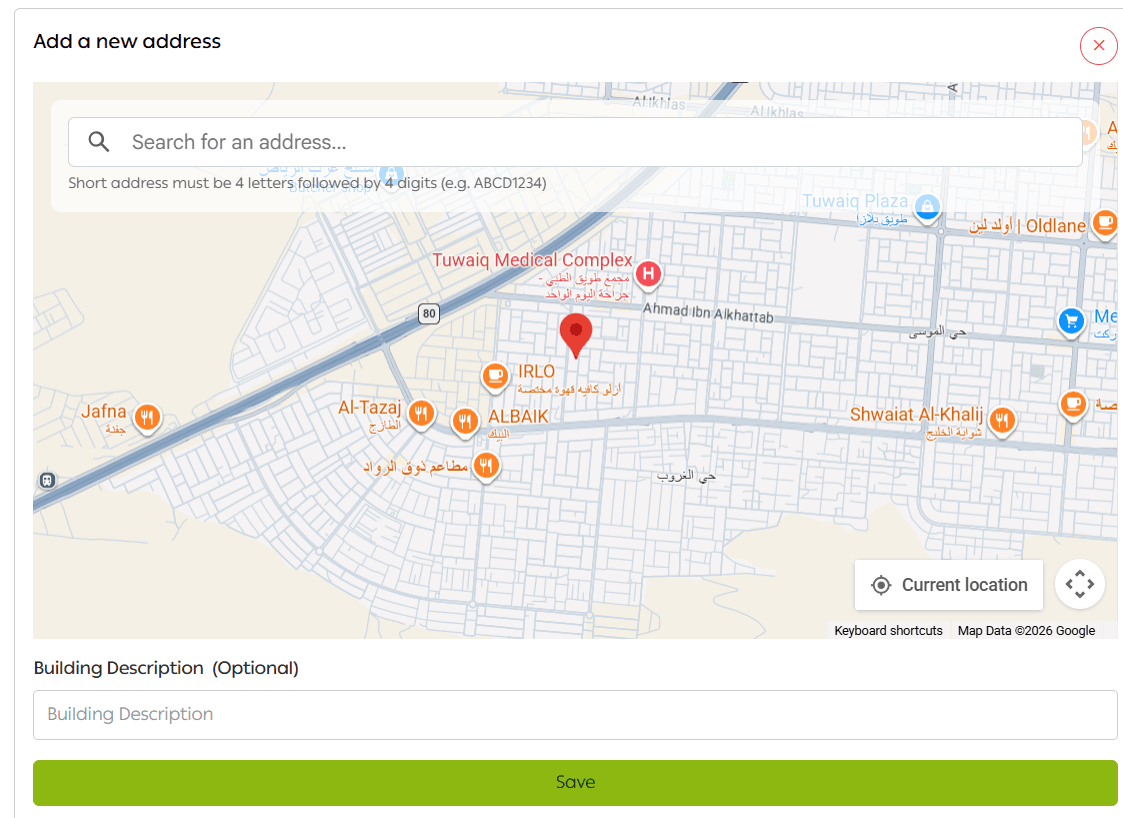Open the map camera pan controls
The width and height of the screenshot is (1123, 818).
(1079, 584)
